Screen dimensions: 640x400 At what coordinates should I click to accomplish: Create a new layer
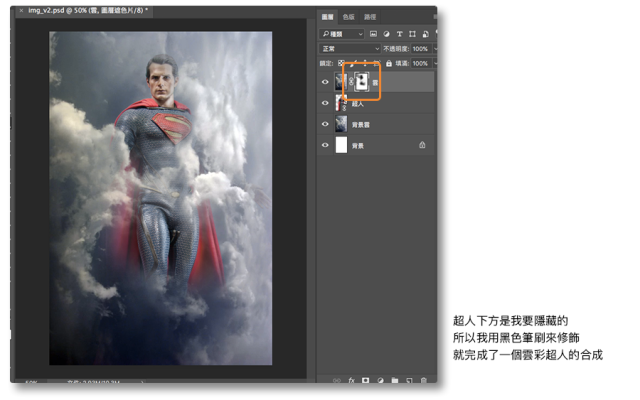coord(409,380)
